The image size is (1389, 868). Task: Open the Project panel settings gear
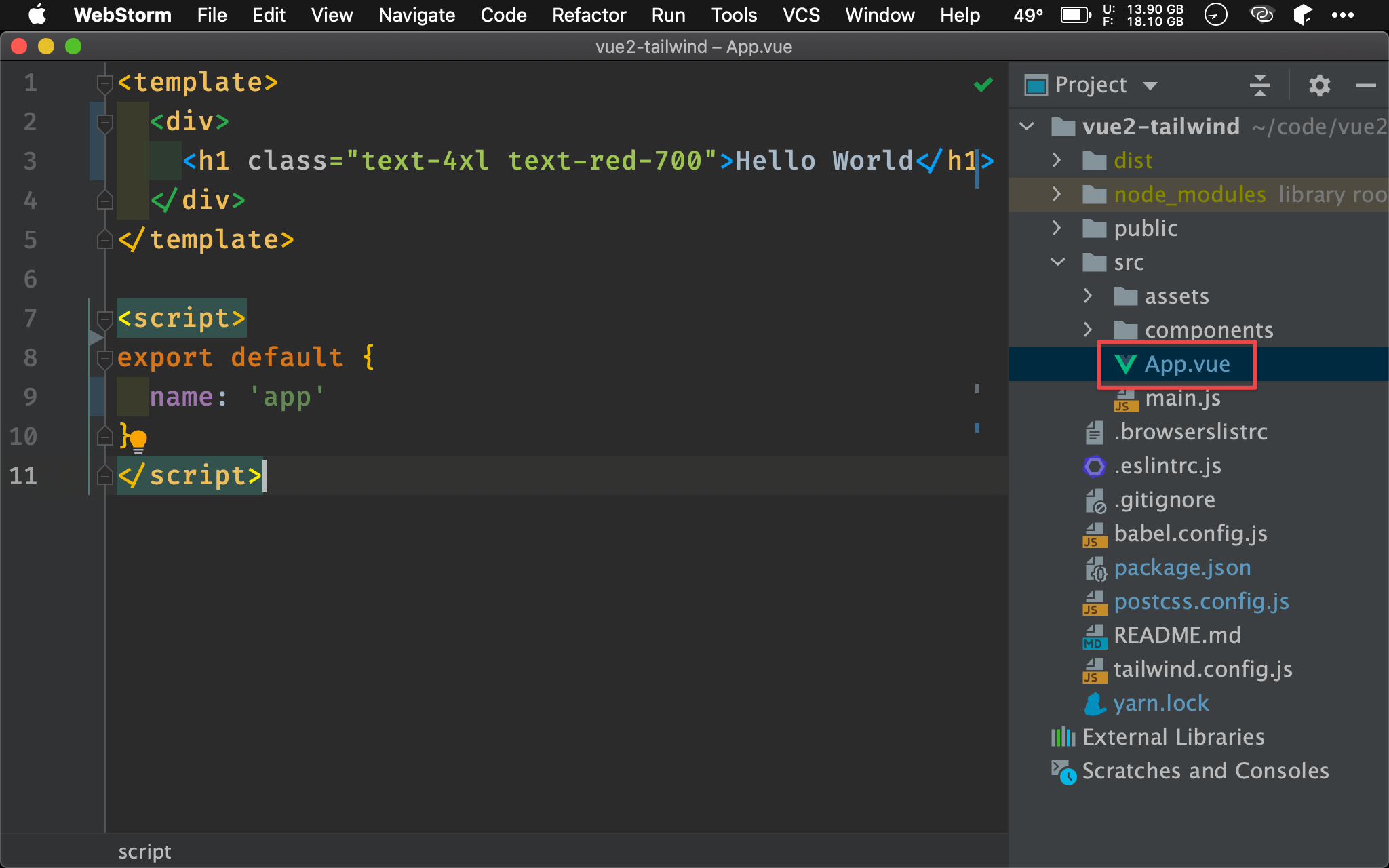tap(1319, 85)
